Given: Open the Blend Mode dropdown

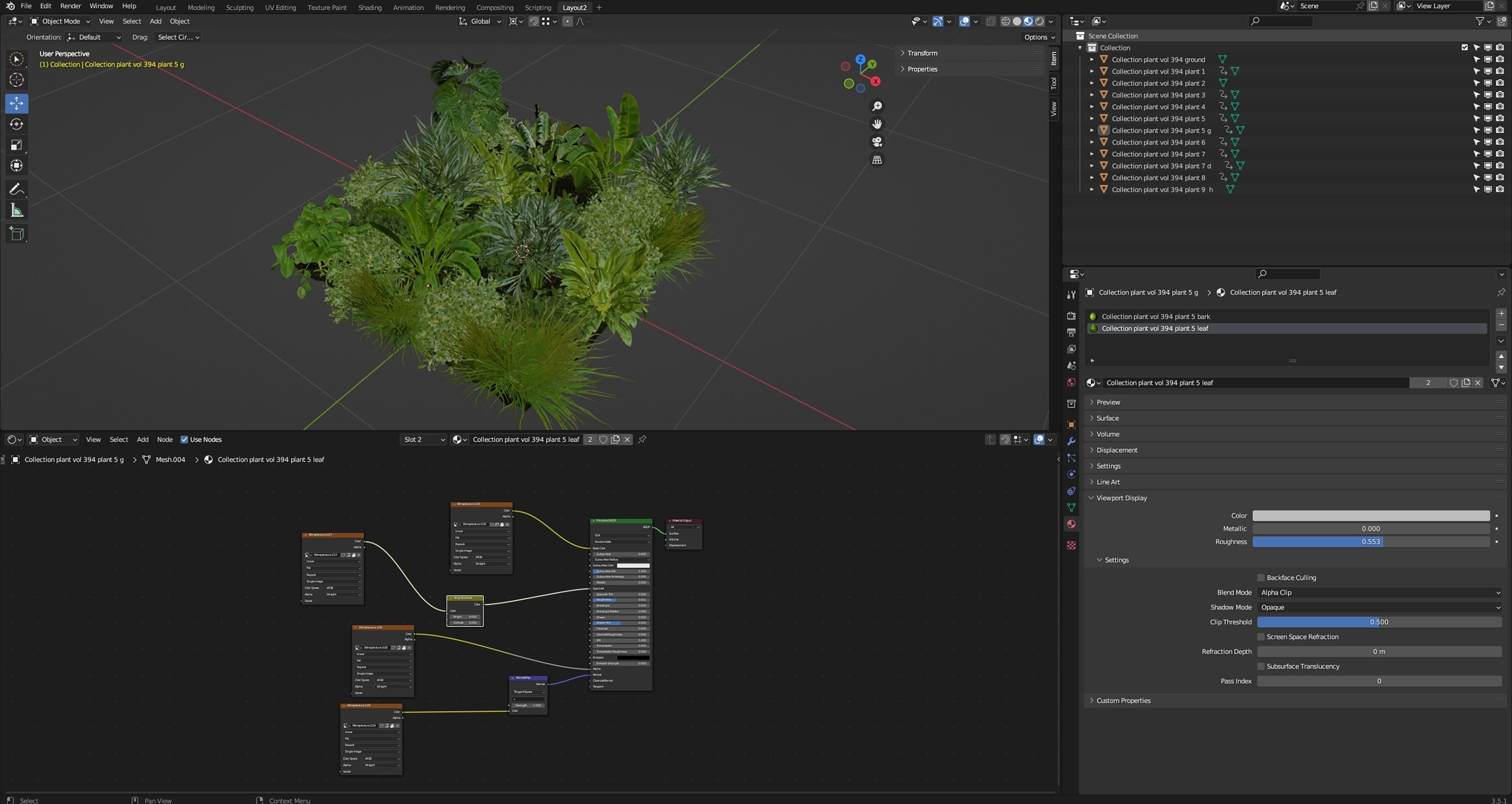Looking at the screenshot, I should coord(1379,593).
